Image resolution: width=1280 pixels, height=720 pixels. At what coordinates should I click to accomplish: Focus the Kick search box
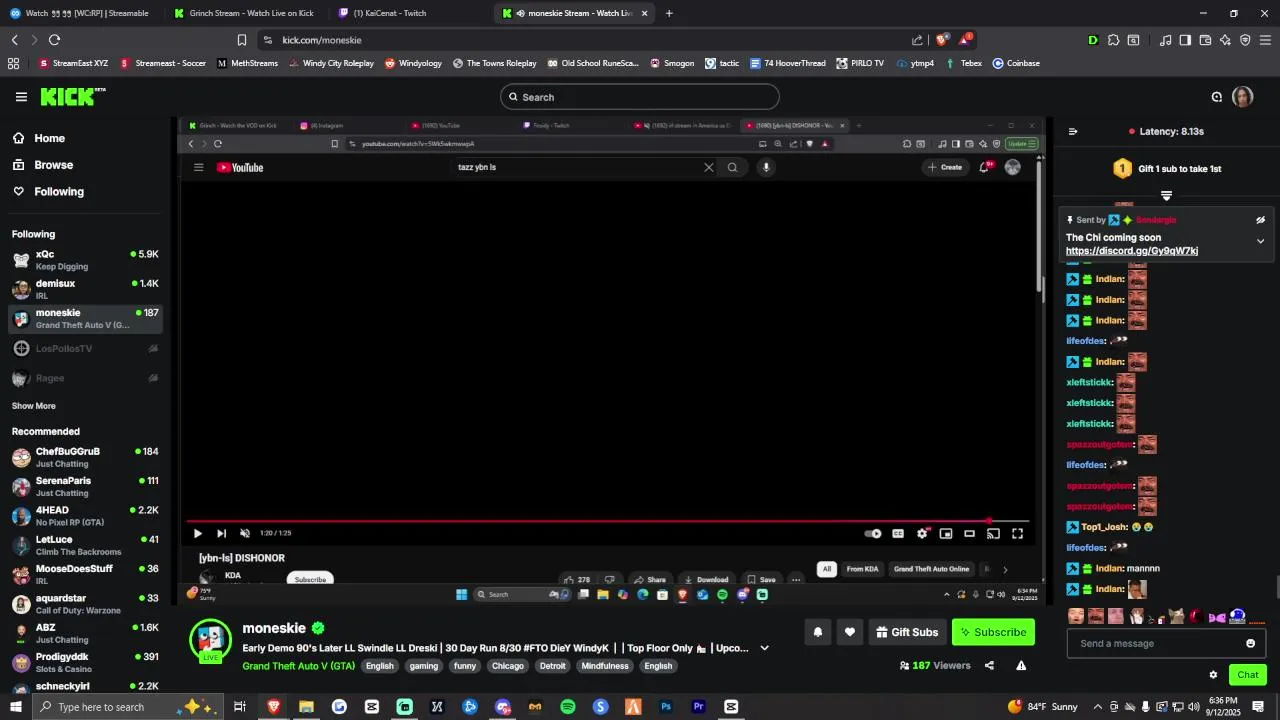click(x=640, y=97)
